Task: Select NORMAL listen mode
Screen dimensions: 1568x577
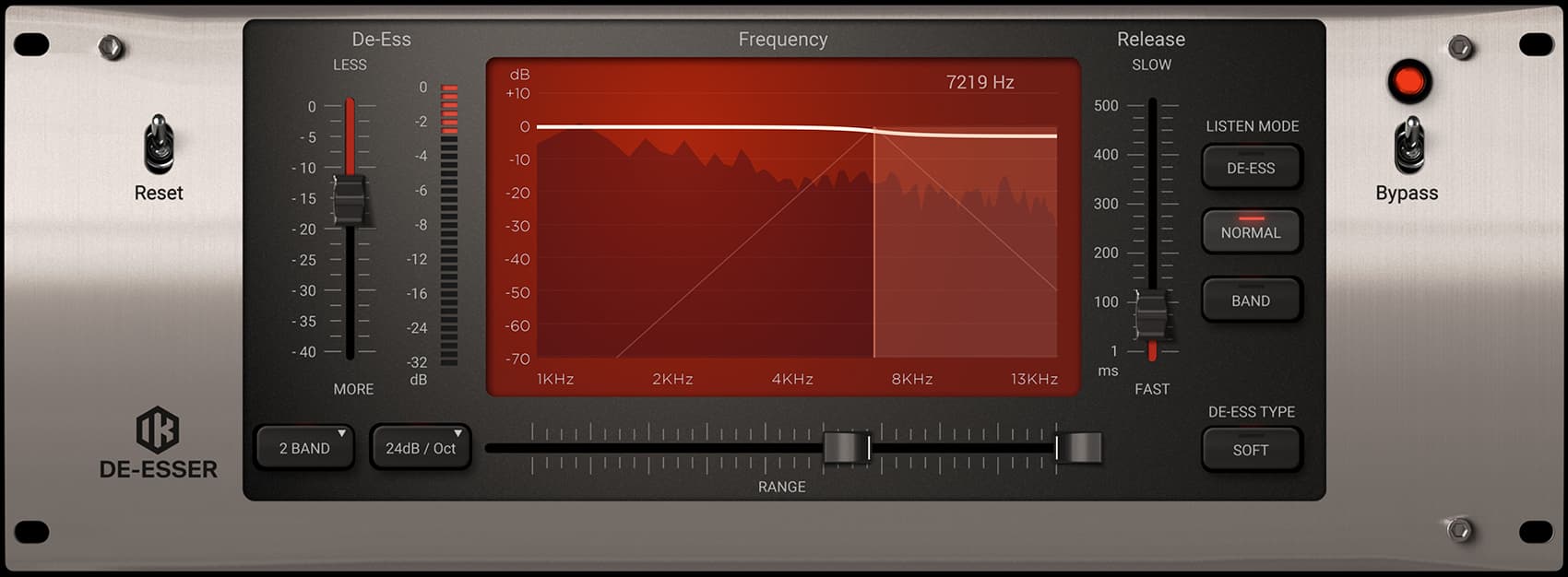Action: (1251, 231)
